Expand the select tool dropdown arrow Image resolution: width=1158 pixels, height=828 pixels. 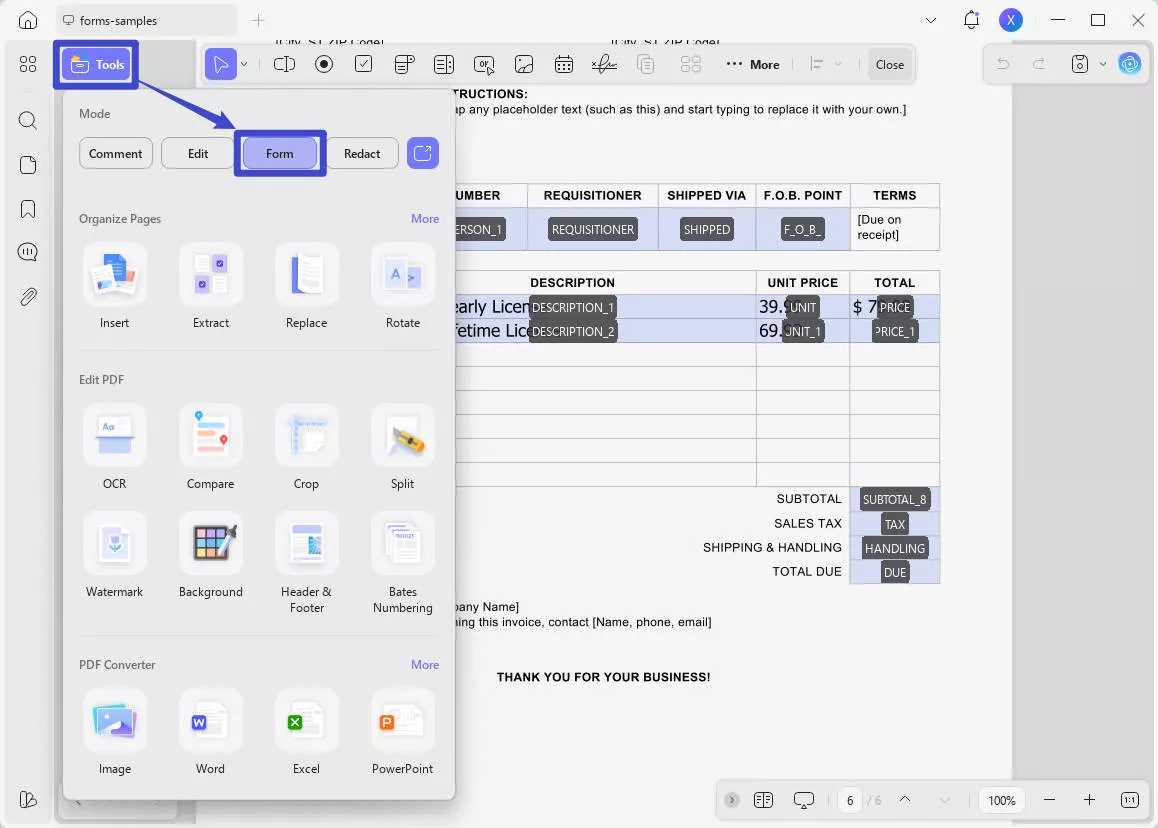tap(244, 64)
